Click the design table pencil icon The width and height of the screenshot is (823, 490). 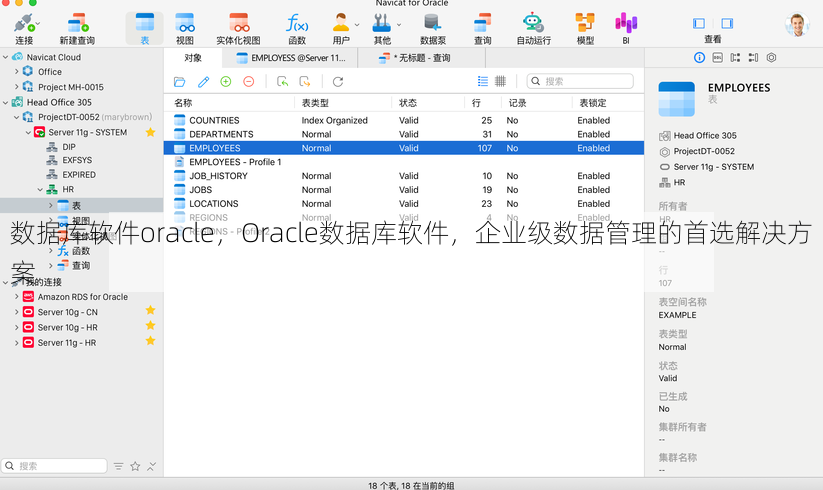coord(203,81)
